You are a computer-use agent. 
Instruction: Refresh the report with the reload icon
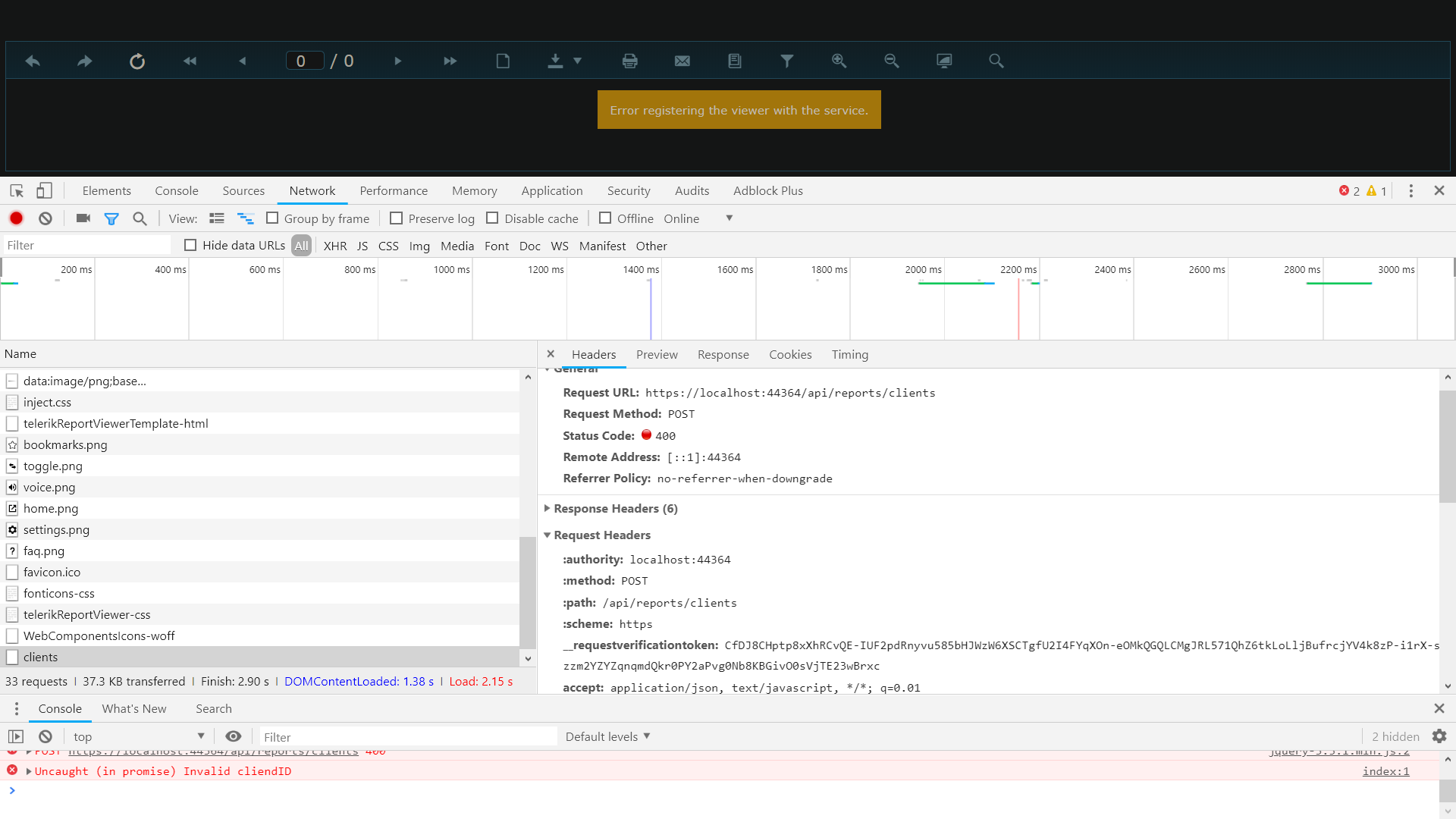point(137,61)
